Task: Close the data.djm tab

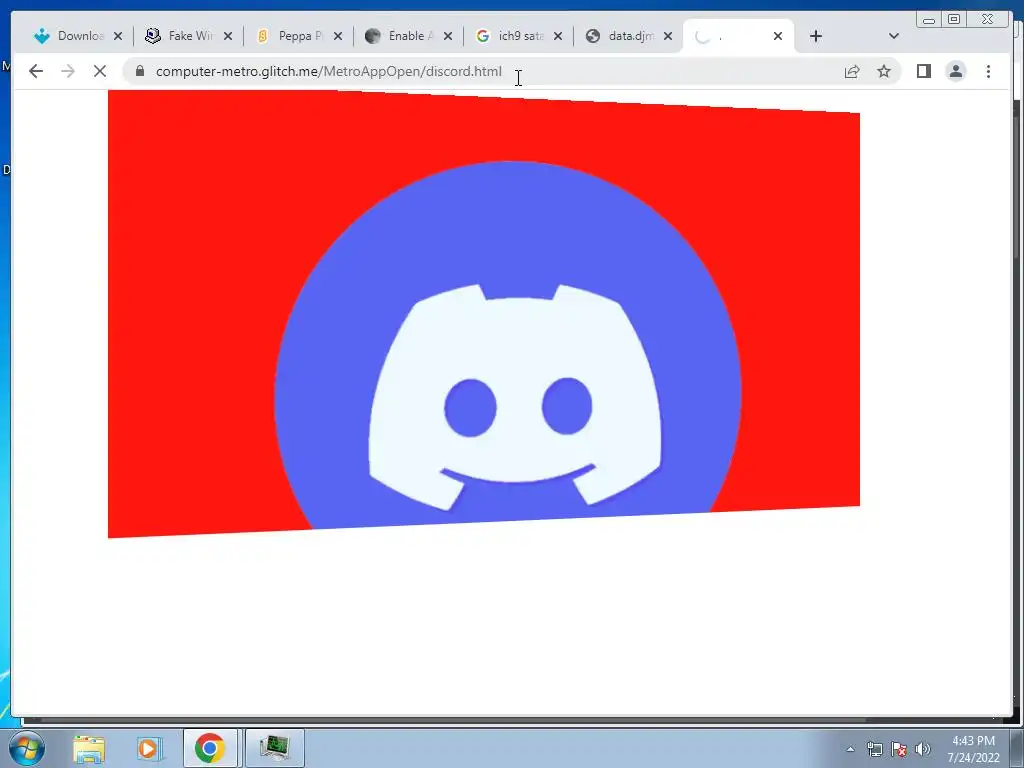Action: pos(668,36)
